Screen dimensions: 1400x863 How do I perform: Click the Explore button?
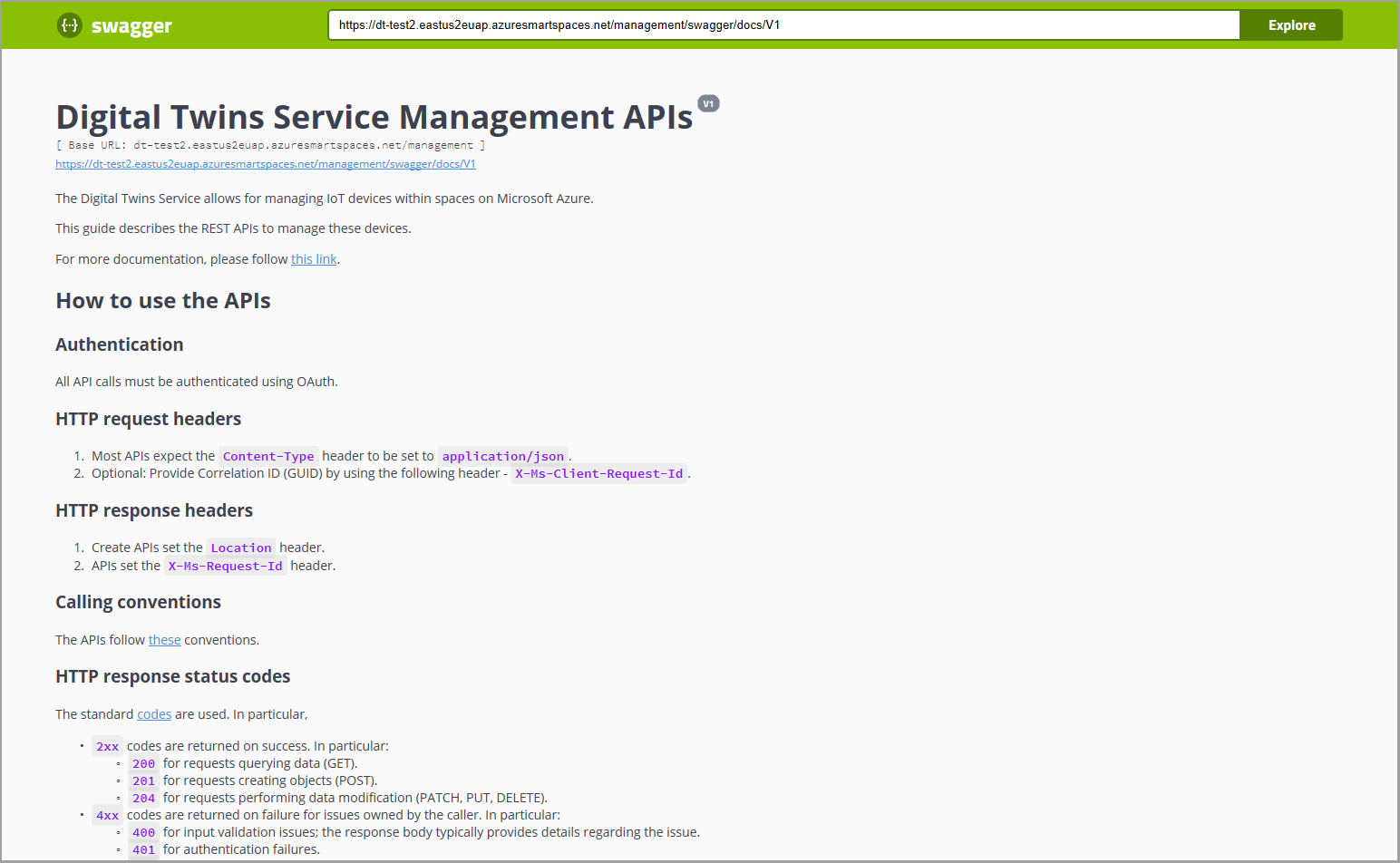click(x=1291, y=25)
